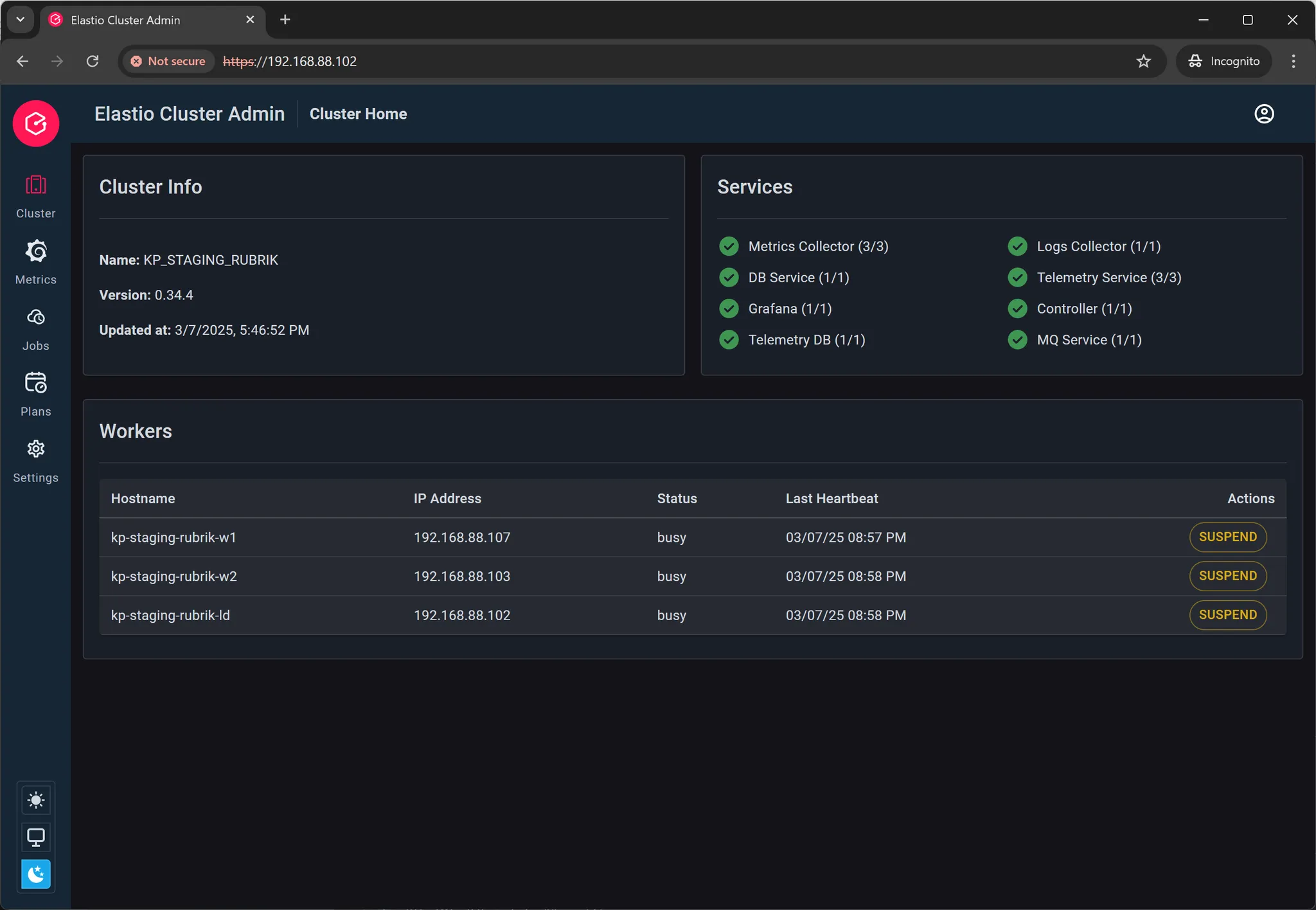This screenshot has width=1316, height=910.
Task: Click IP address 192.168.88.102 in Workers table
Action: coord(462,615)
